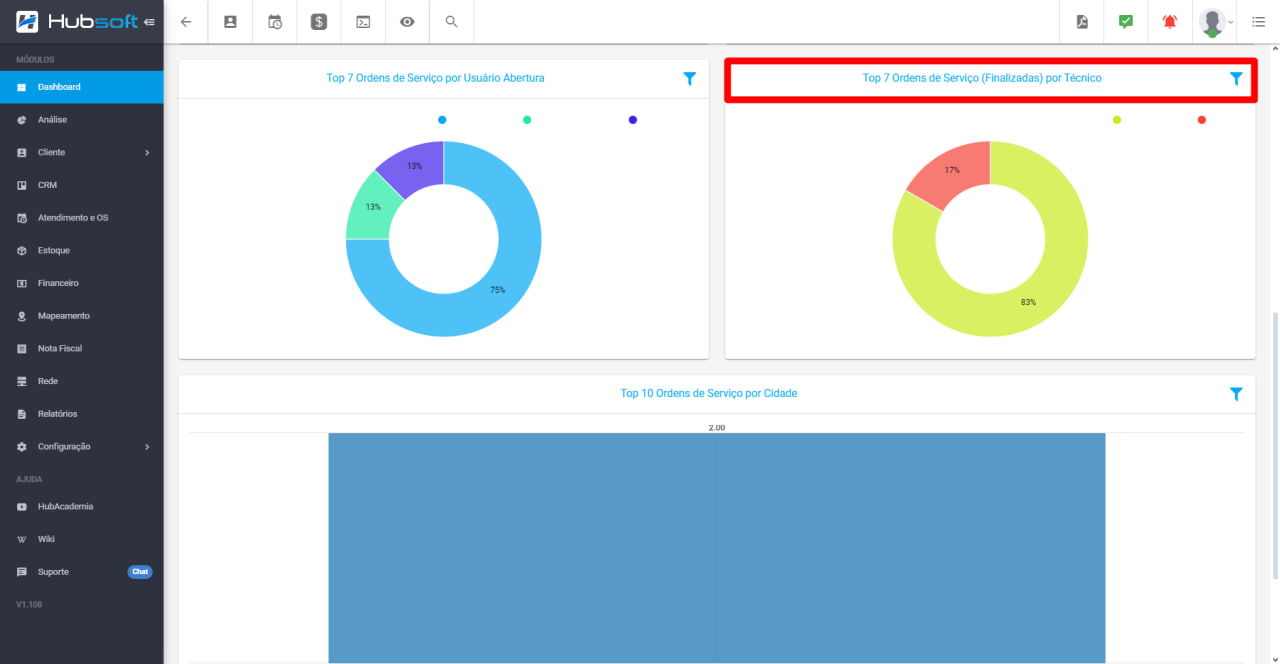Screen dimensions: 1280x664
Task: Click the back arrow in top toolbar
Action: click(186, 22)
